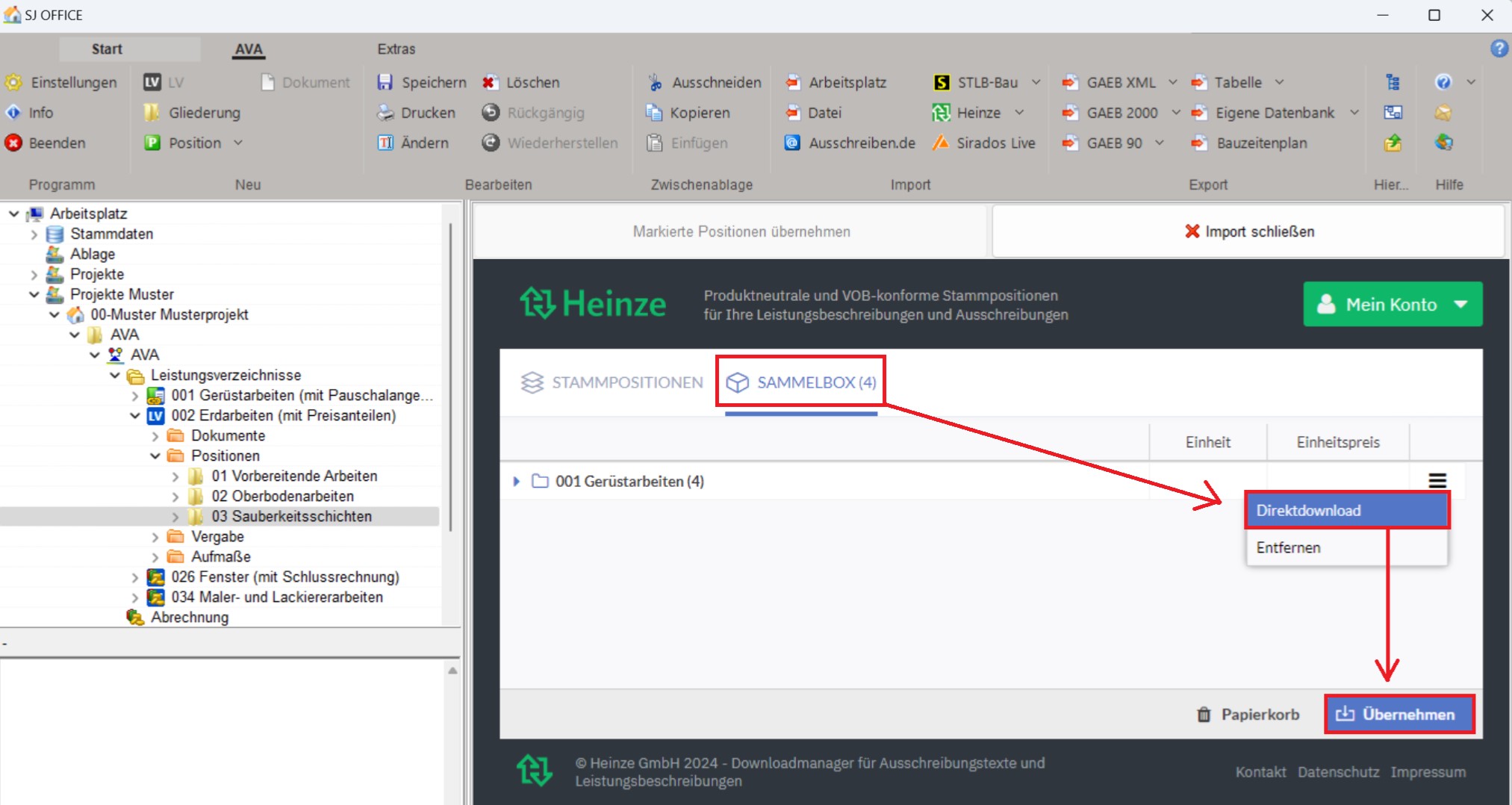Click the green Position icon
Image resolution: width=1512 pixels, height=805 pixels.
pyautogui.click(x=152, y=143)
